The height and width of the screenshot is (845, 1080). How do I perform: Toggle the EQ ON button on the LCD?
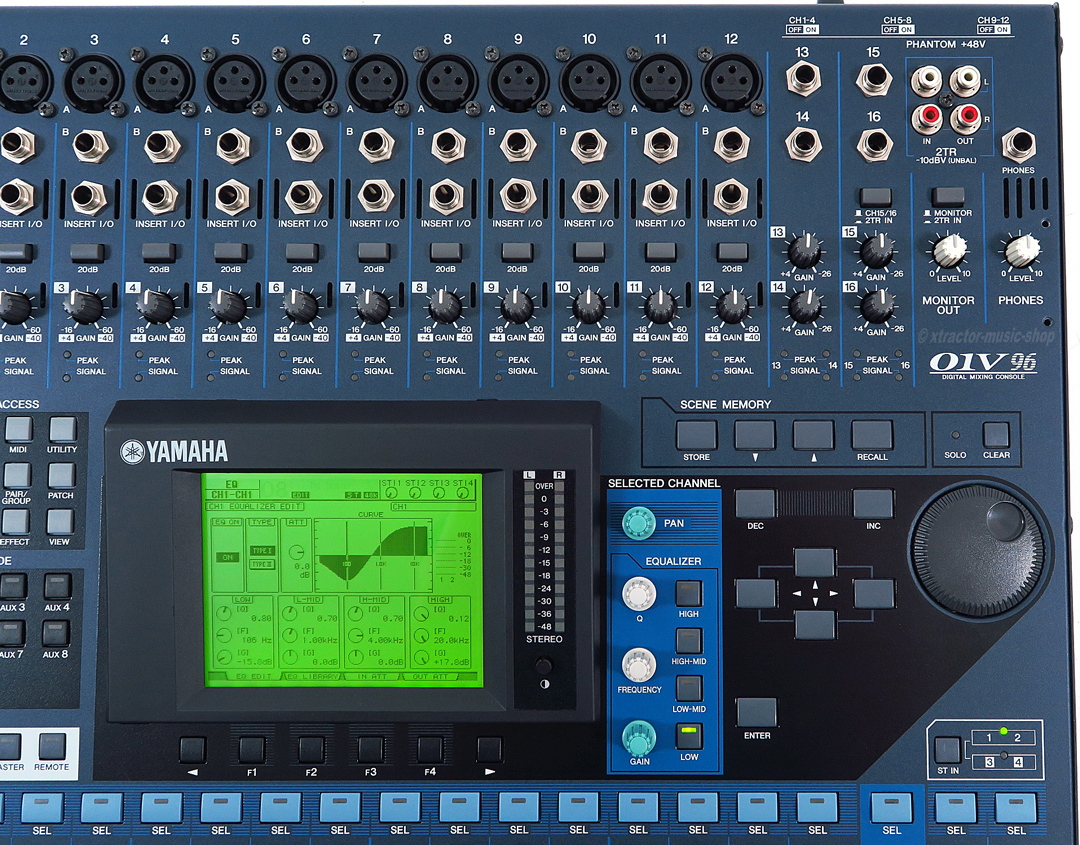coord(228,557)
